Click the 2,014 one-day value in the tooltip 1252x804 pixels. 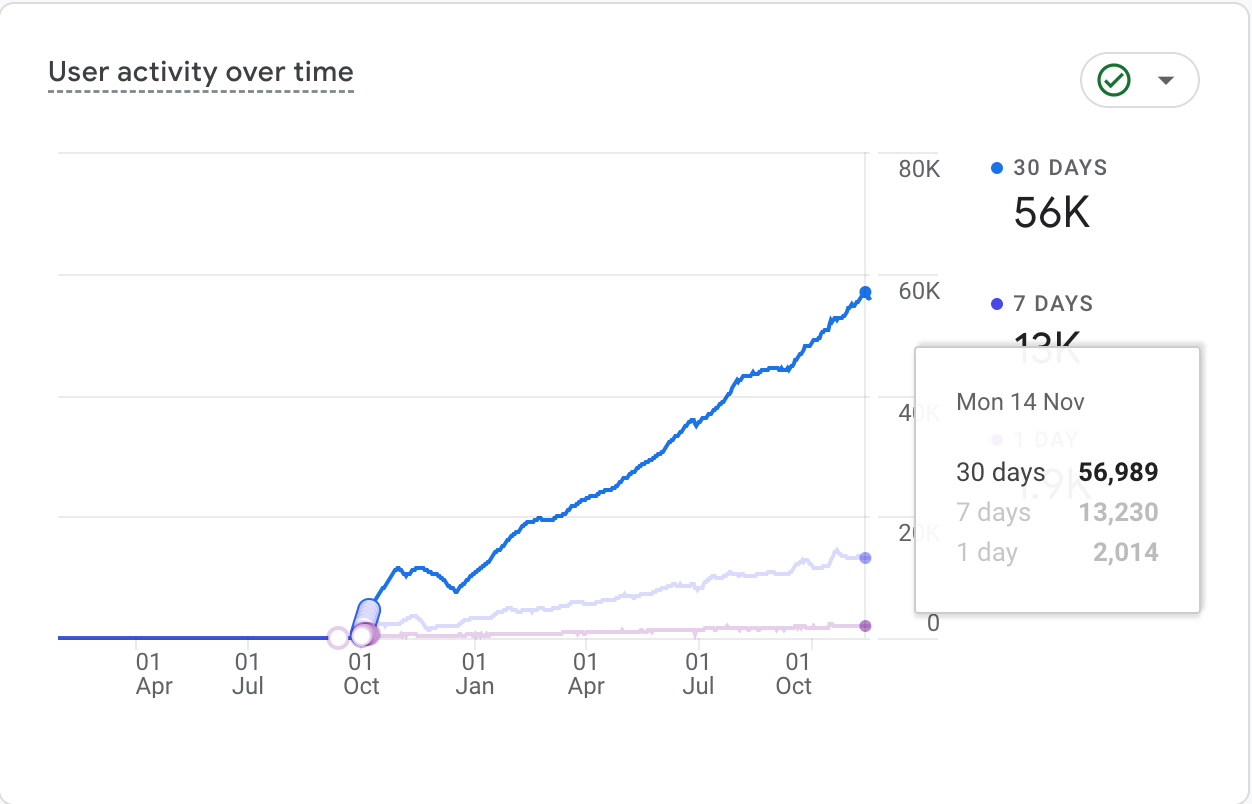point(1125,553)
